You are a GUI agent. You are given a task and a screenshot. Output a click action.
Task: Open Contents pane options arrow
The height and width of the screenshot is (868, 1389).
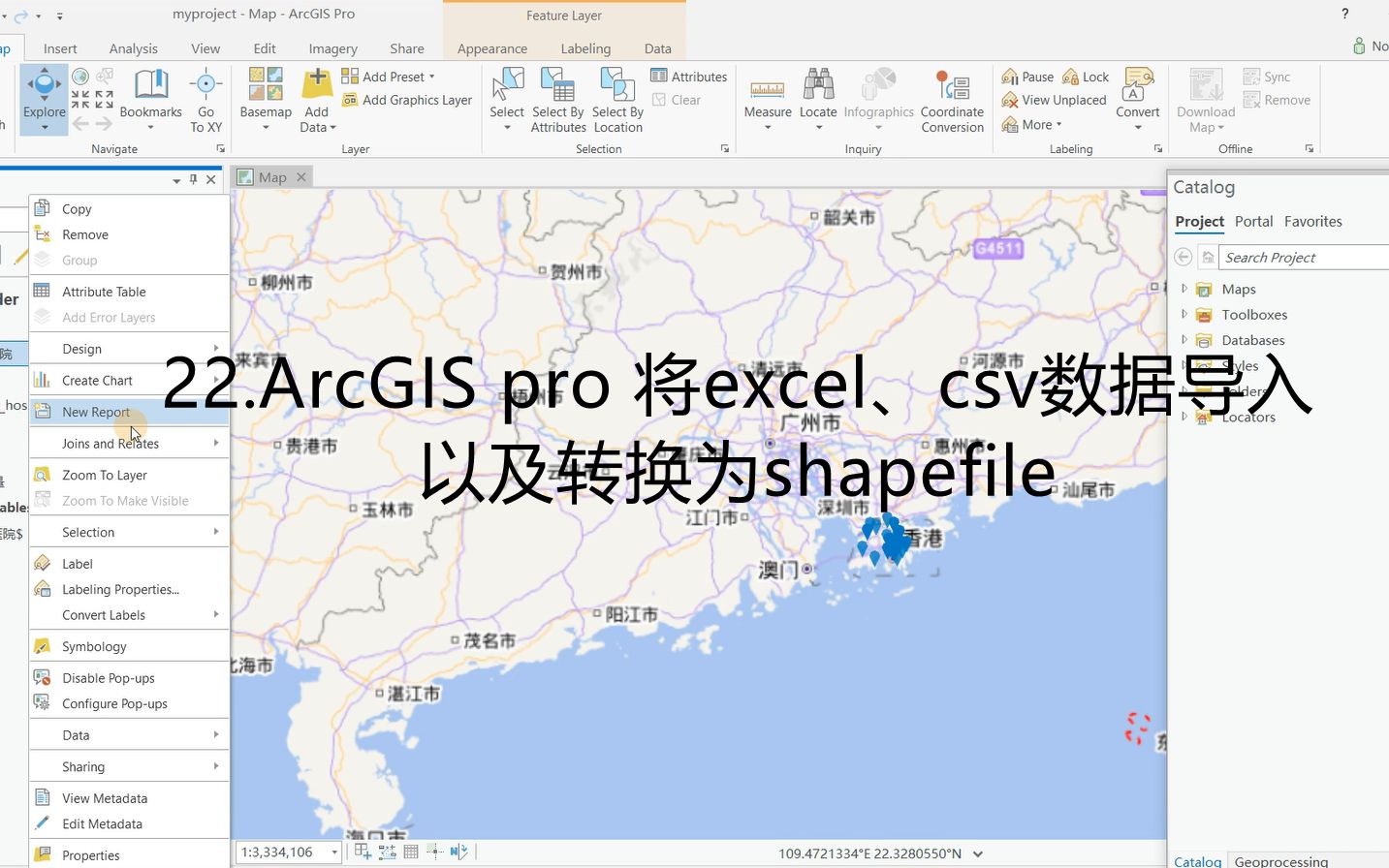point(176,180)
